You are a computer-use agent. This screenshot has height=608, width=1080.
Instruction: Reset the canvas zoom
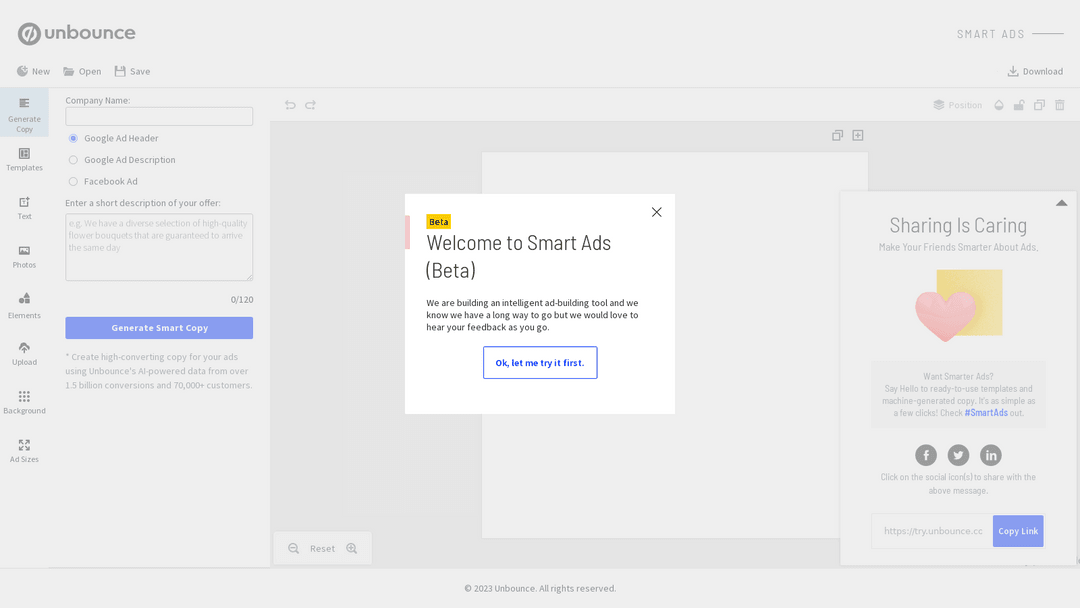[x=322, y=548]
